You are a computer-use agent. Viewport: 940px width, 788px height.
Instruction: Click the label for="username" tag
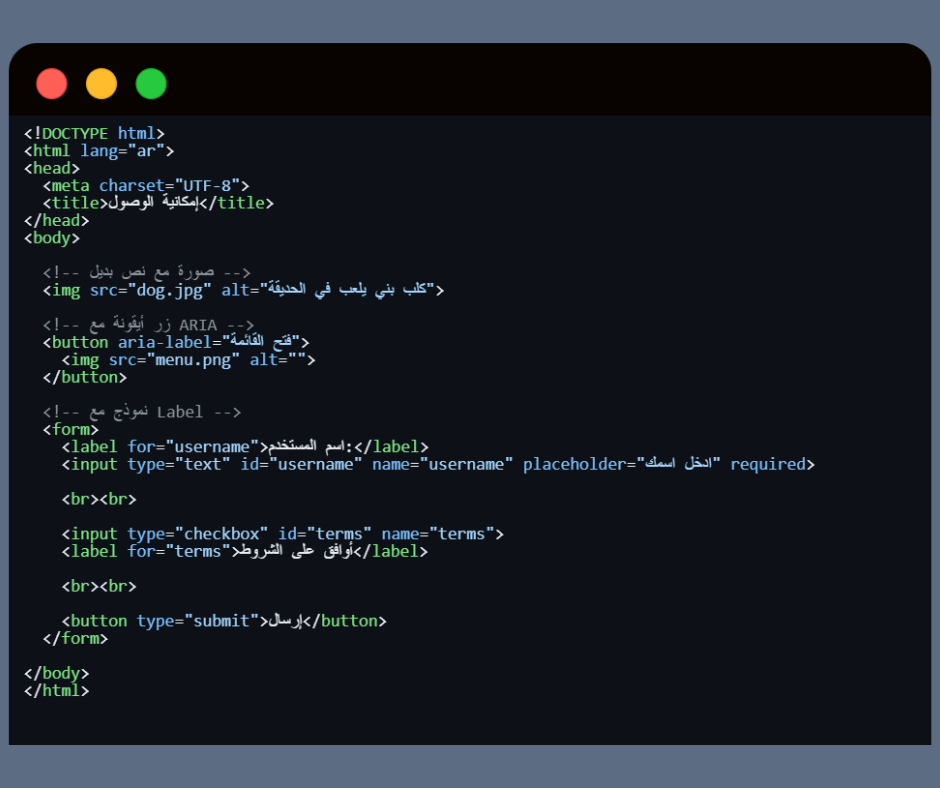(x=160, y=447)
